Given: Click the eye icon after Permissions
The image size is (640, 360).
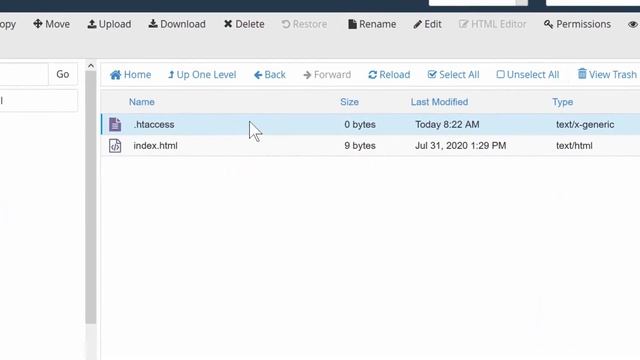Looking at the screenshot, I should [633, 24].
